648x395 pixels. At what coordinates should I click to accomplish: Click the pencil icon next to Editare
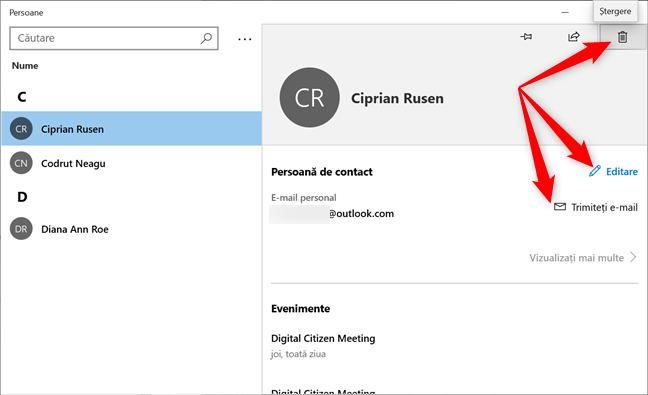pos(595,171)
